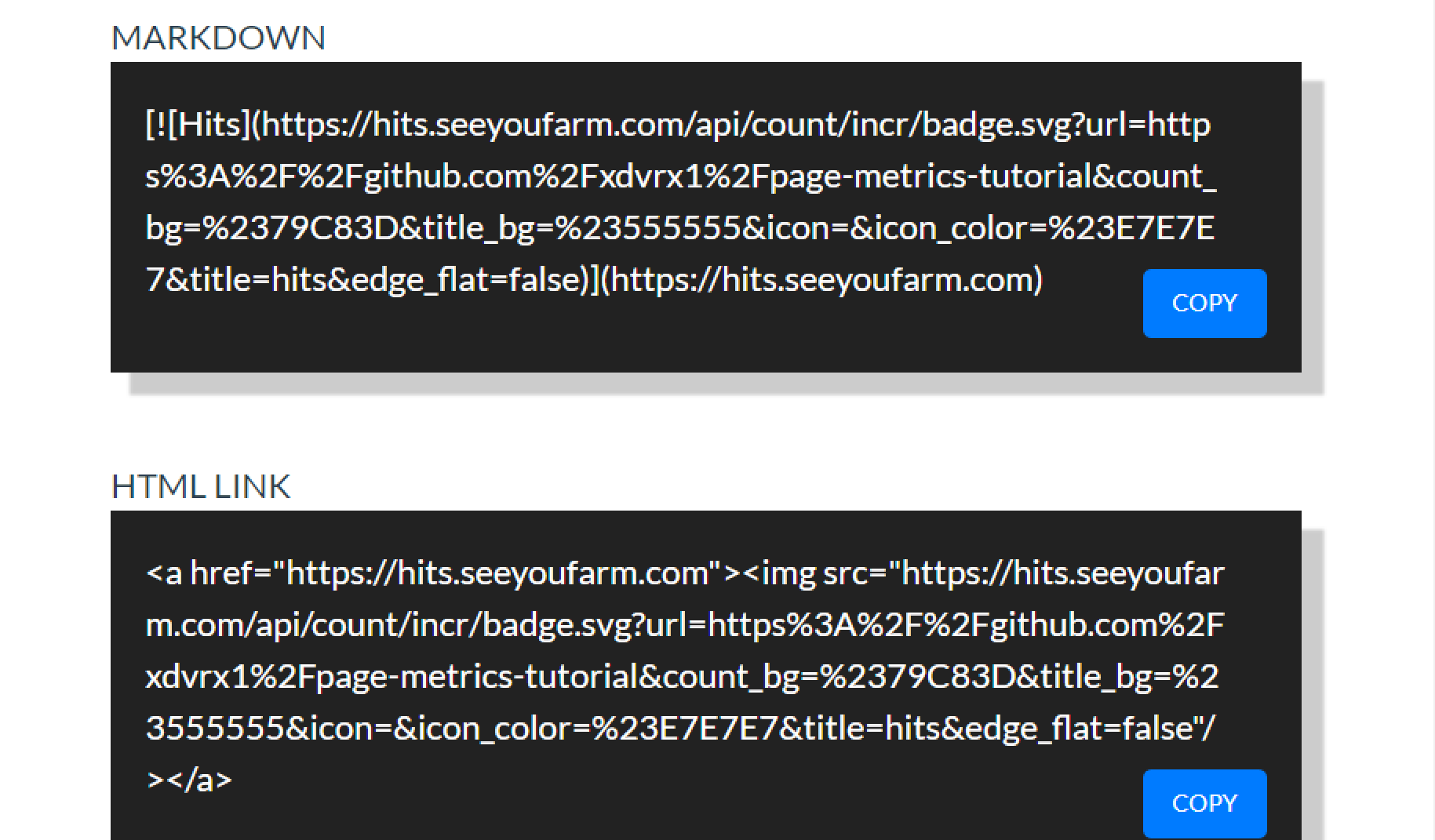Click the HTML line starting 3555555&icon=
Screen dimensions: 1435x840
(680, 729)
